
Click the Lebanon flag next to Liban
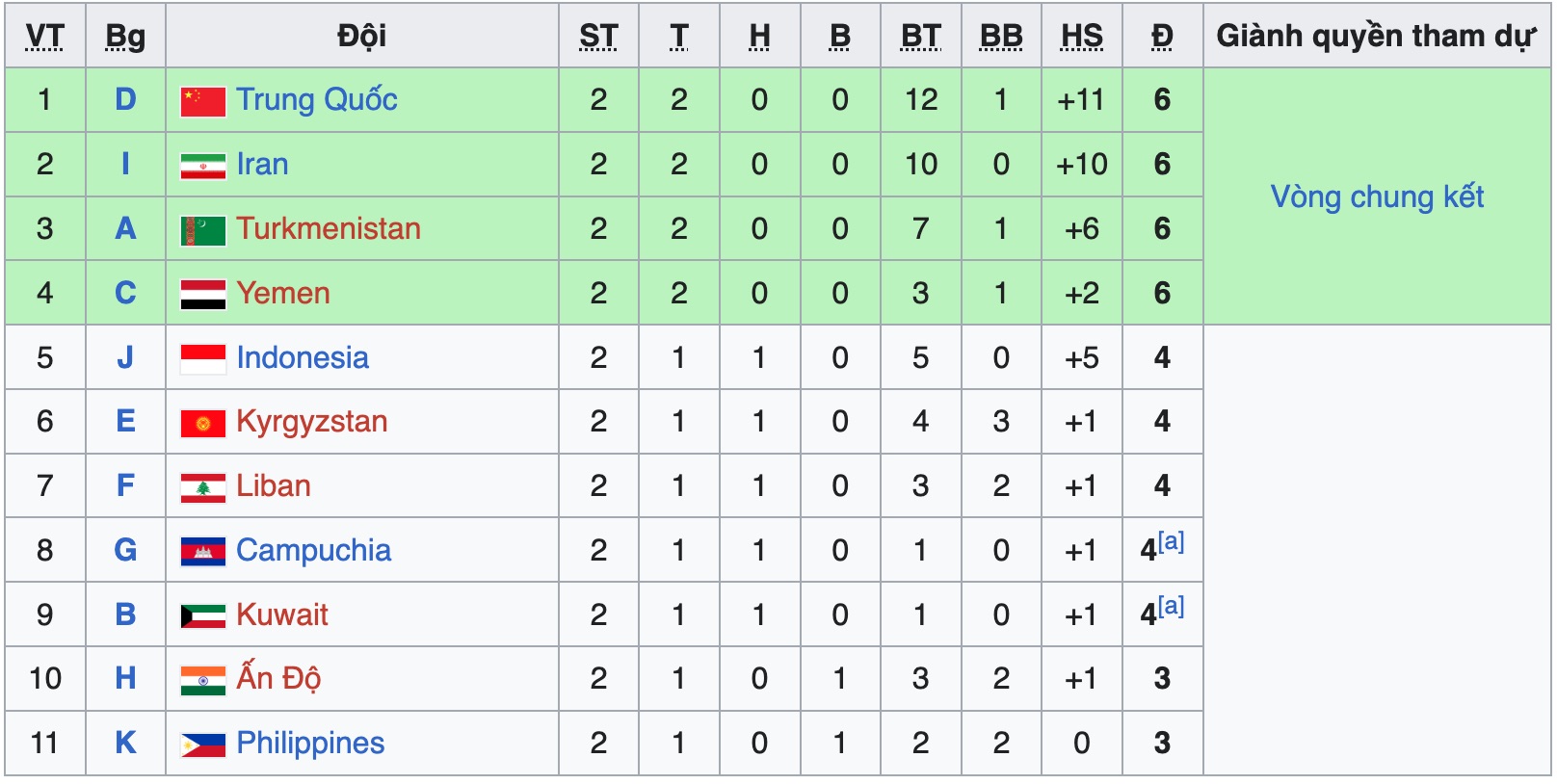202,487
